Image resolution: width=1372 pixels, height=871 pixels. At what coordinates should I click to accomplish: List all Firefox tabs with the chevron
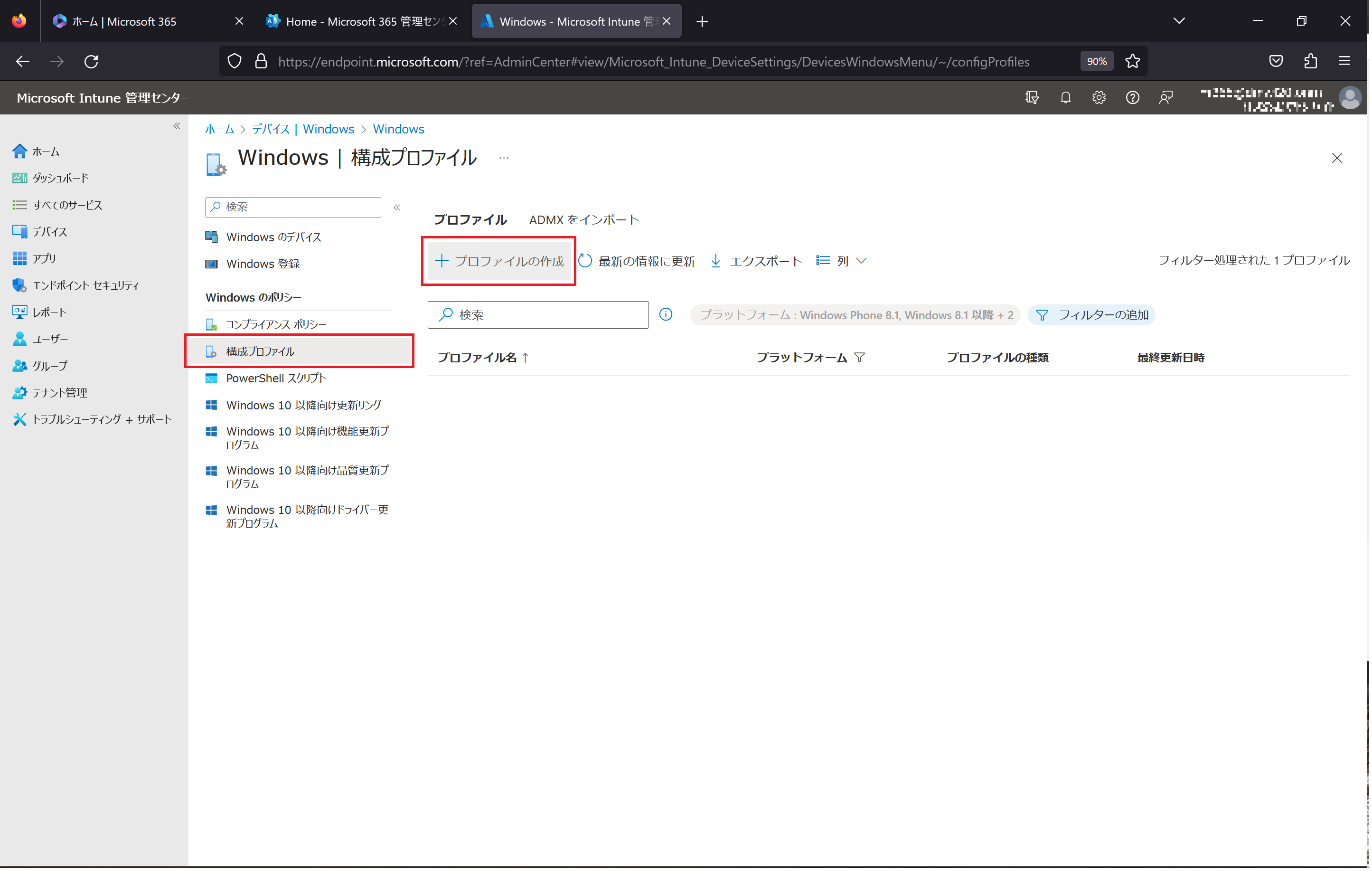[x=1181, y=21]
